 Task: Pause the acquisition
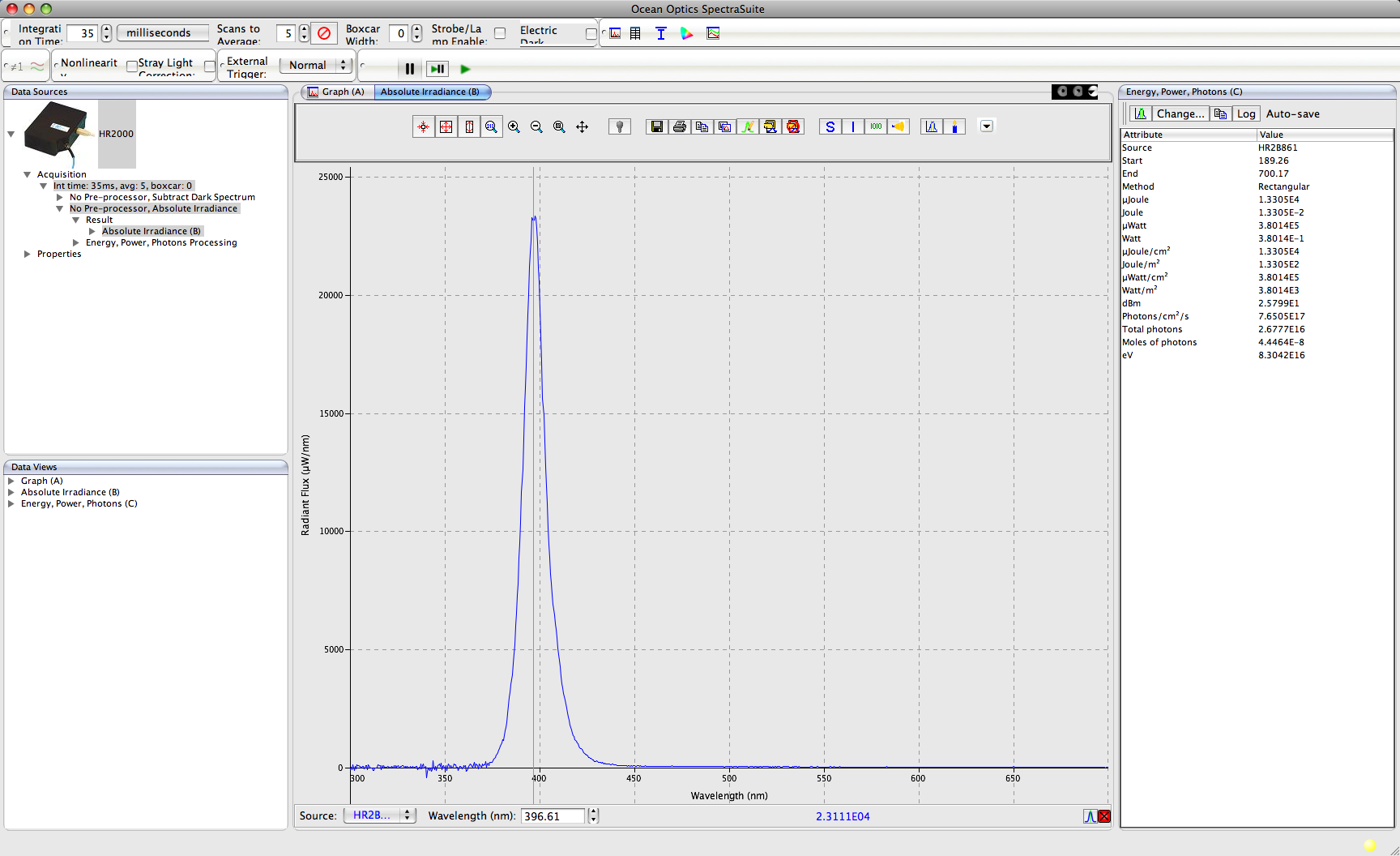410,69
